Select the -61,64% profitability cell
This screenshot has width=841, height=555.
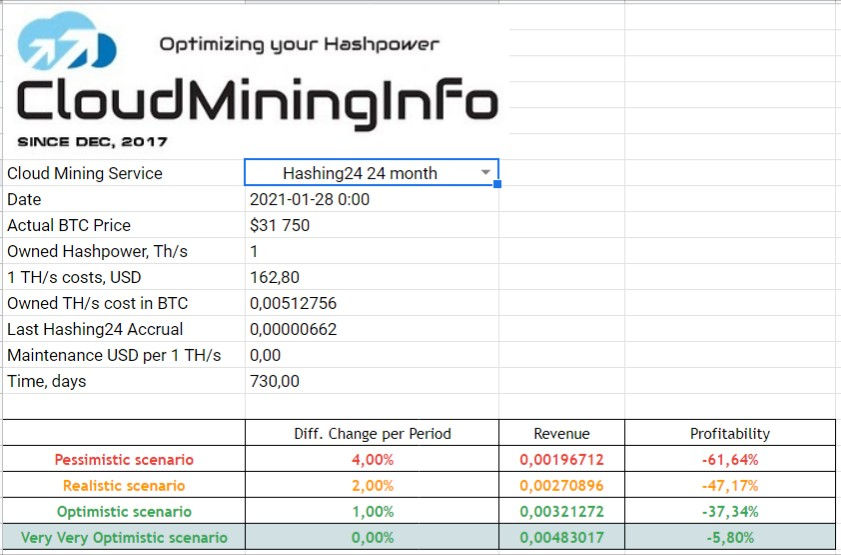click(730, 460)
